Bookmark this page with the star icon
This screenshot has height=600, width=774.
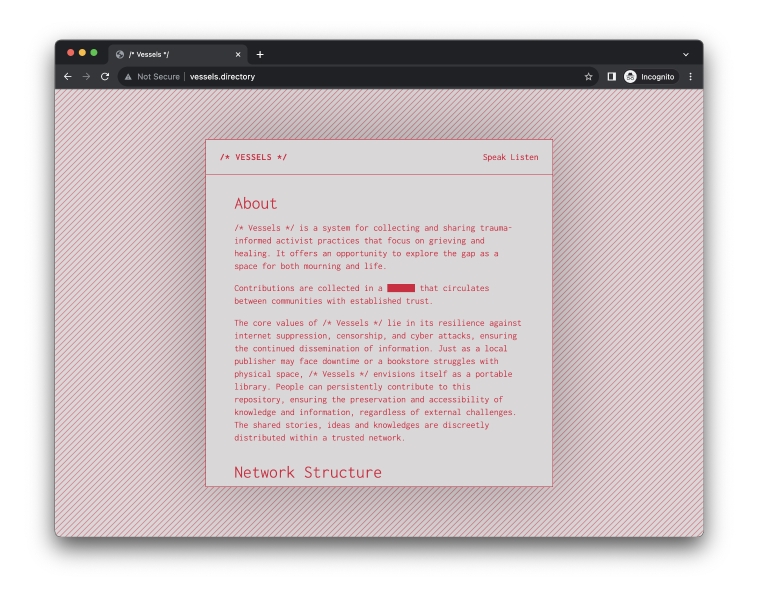click(588, 76)
